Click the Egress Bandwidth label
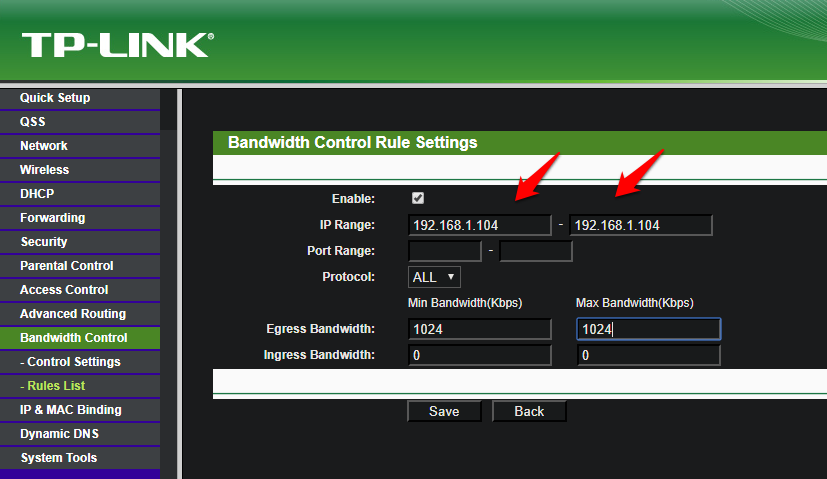827x479 pixels. 321,329
